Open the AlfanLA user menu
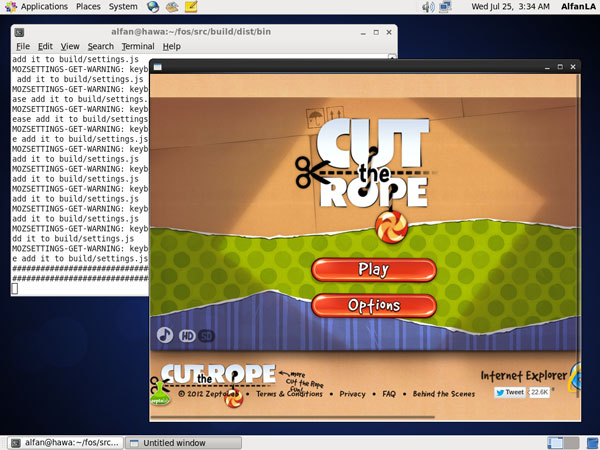The width and height of the screenshot is (600, 450). coord(578,7)
